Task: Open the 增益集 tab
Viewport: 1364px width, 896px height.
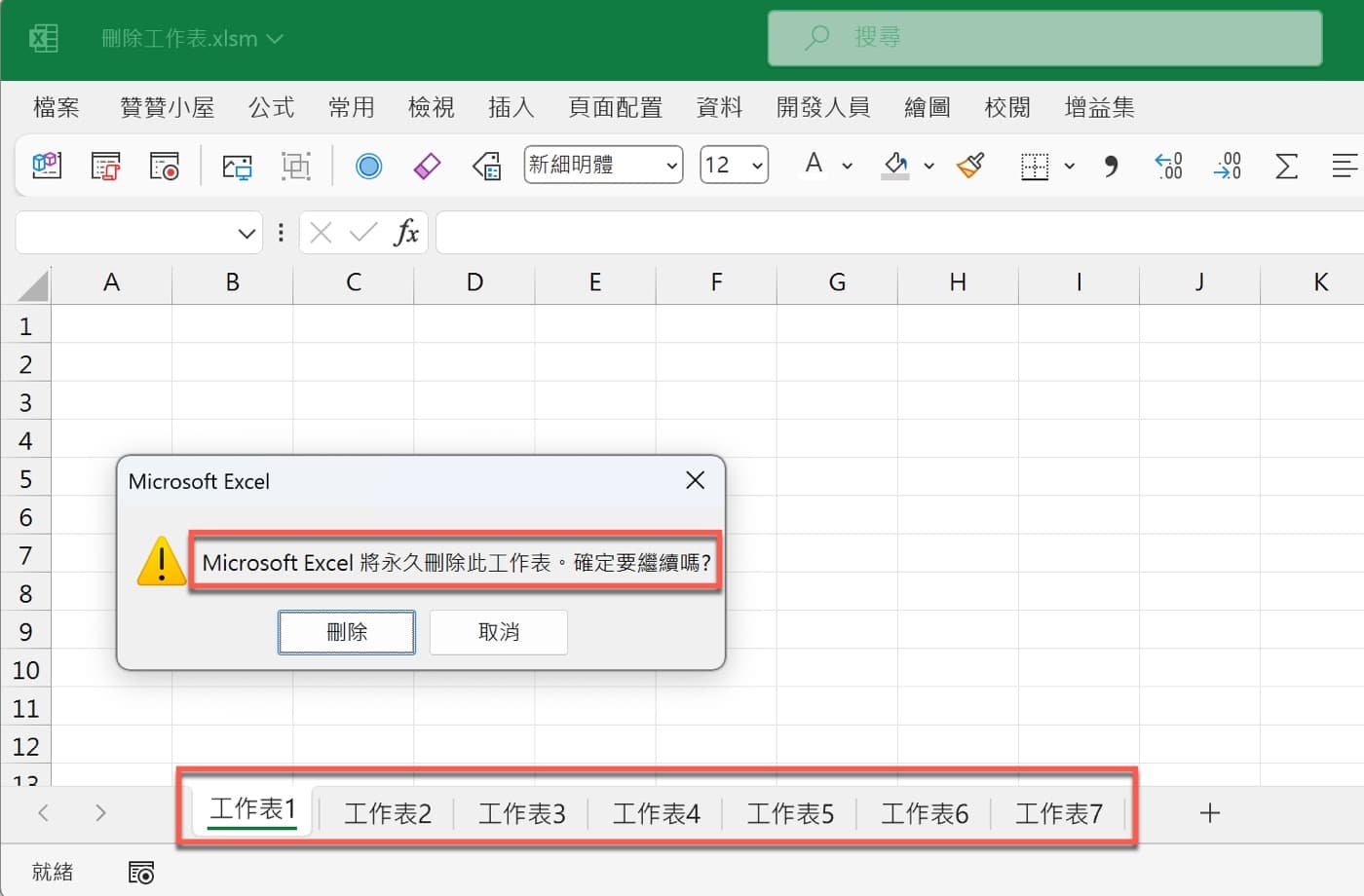Action: [1100, 107]
